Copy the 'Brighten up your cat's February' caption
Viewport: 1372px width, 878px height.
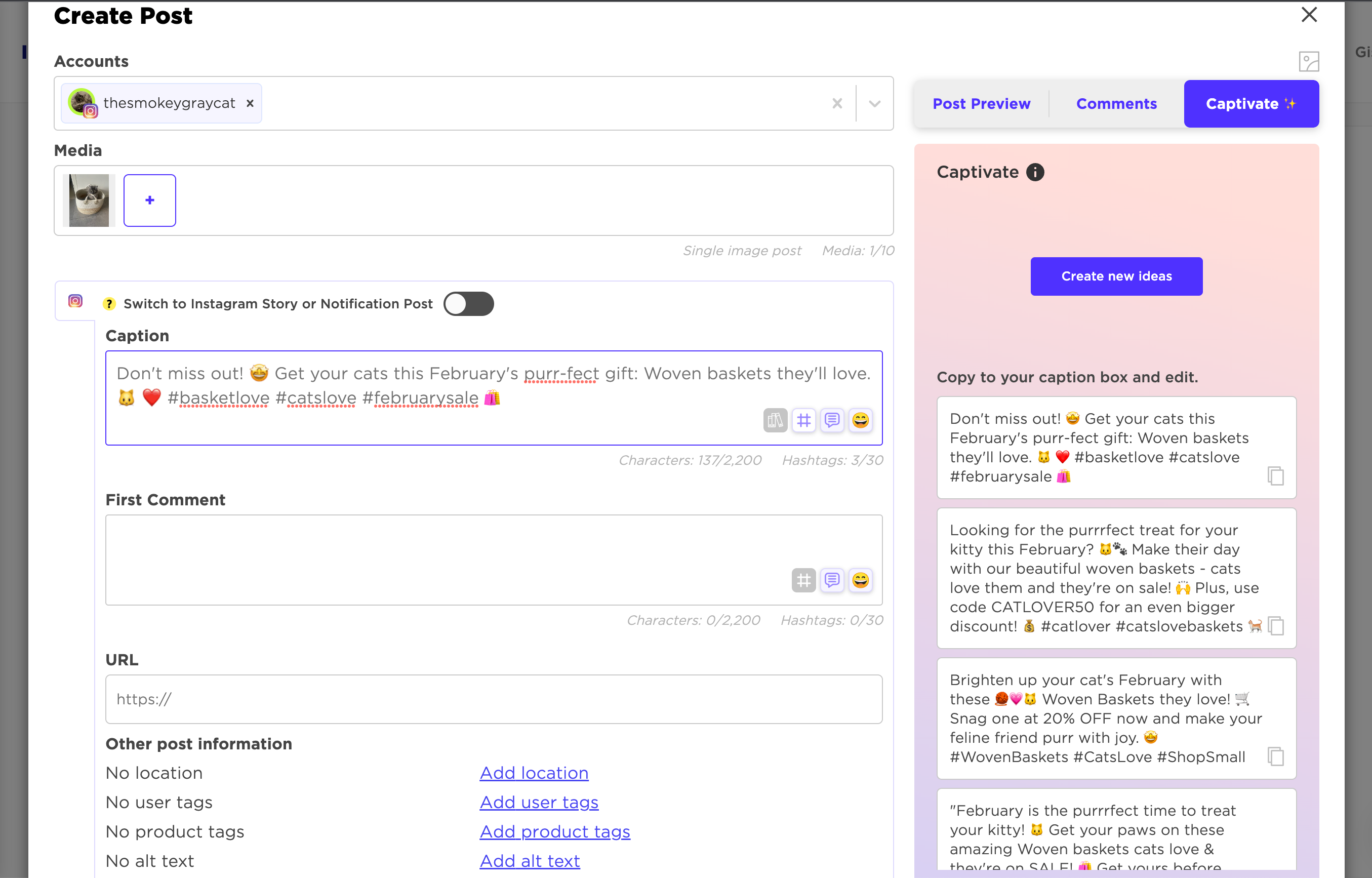[1275, 756]
